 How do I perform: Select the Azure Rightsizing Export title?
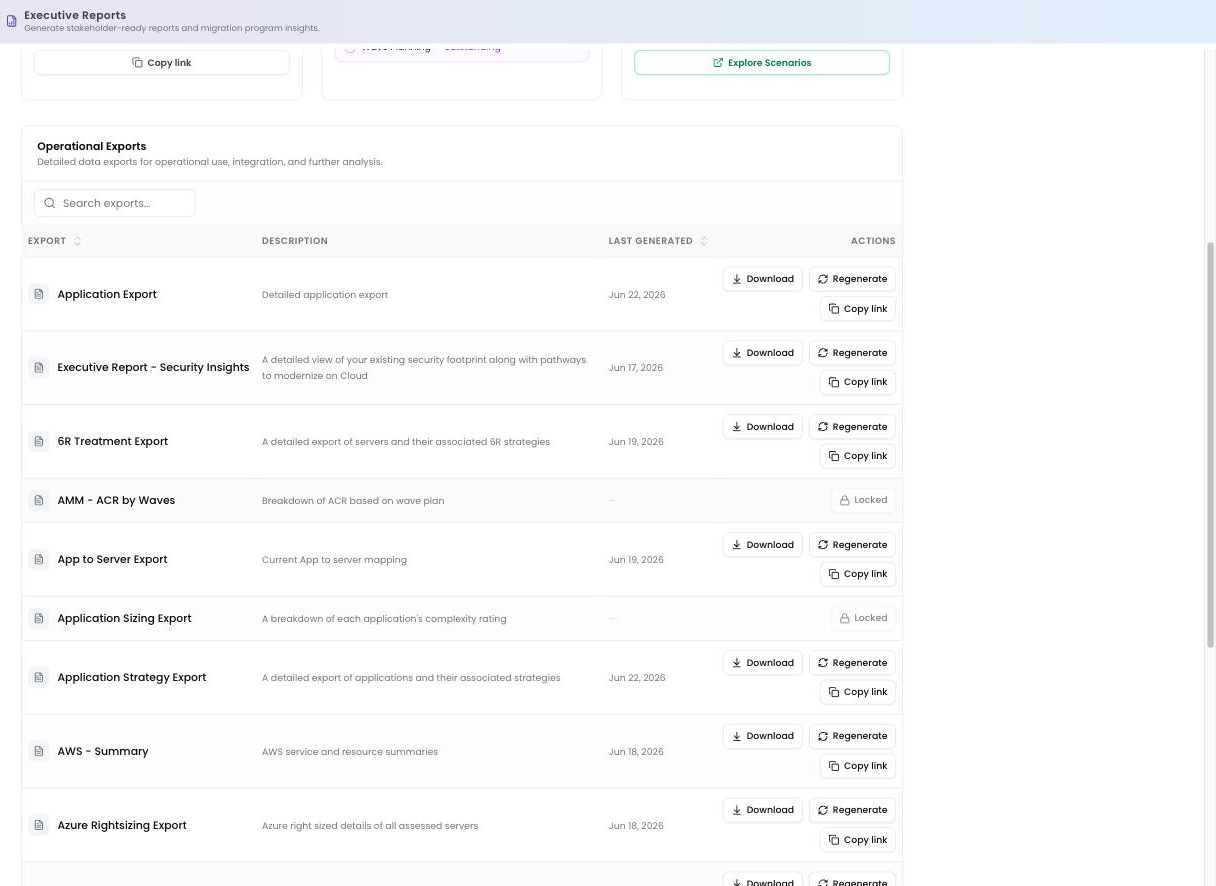[122, 825]
